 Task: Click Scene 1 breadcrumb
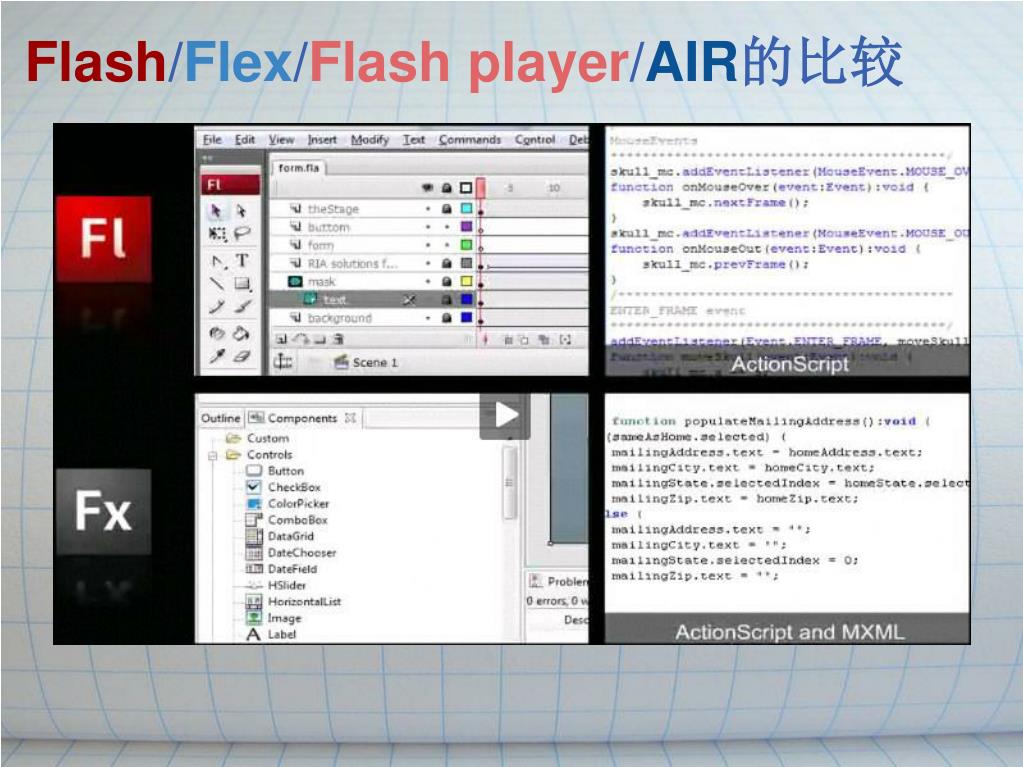375,362
